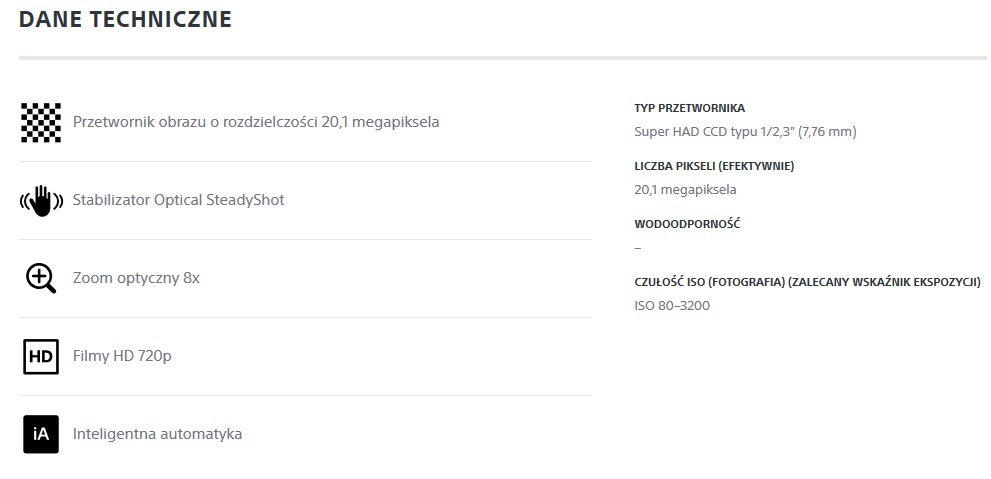Click the dash value under WODOODPORNOŚĆ
Viewport: 991px width, 479px height.
click(638, 247)
